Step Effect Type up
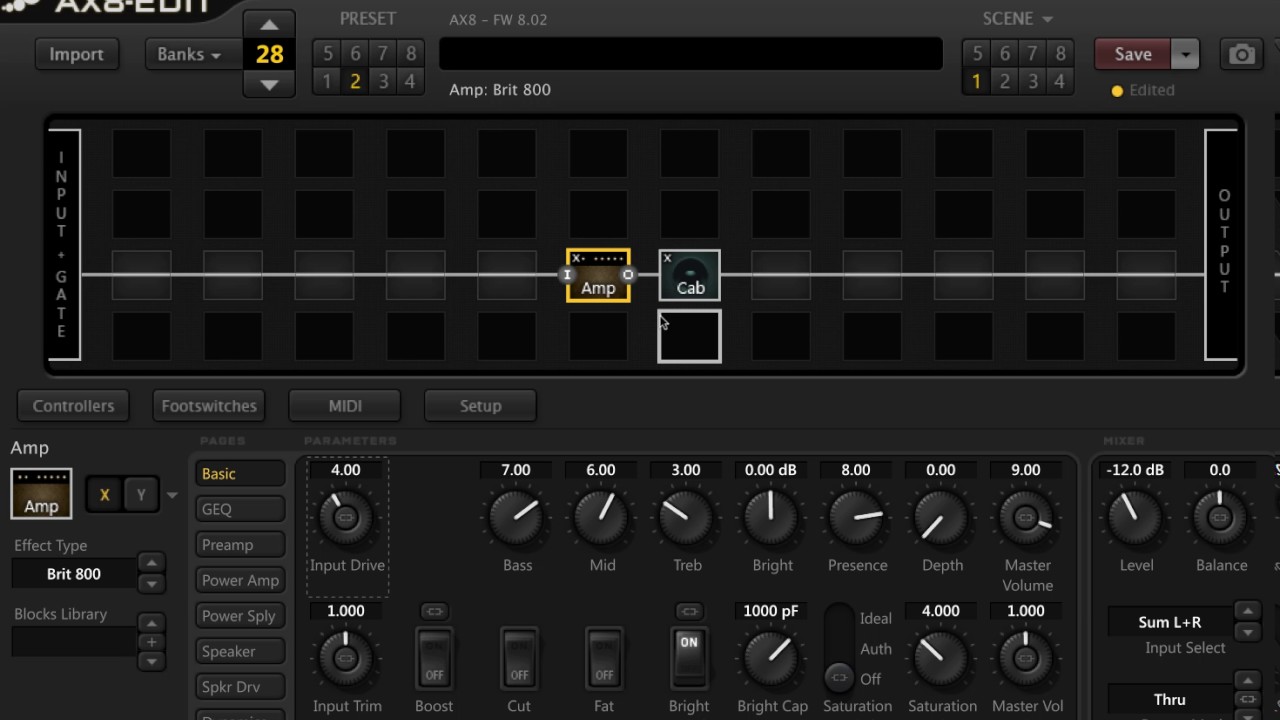The image size is (1280, 720). (x=150, y=564)
